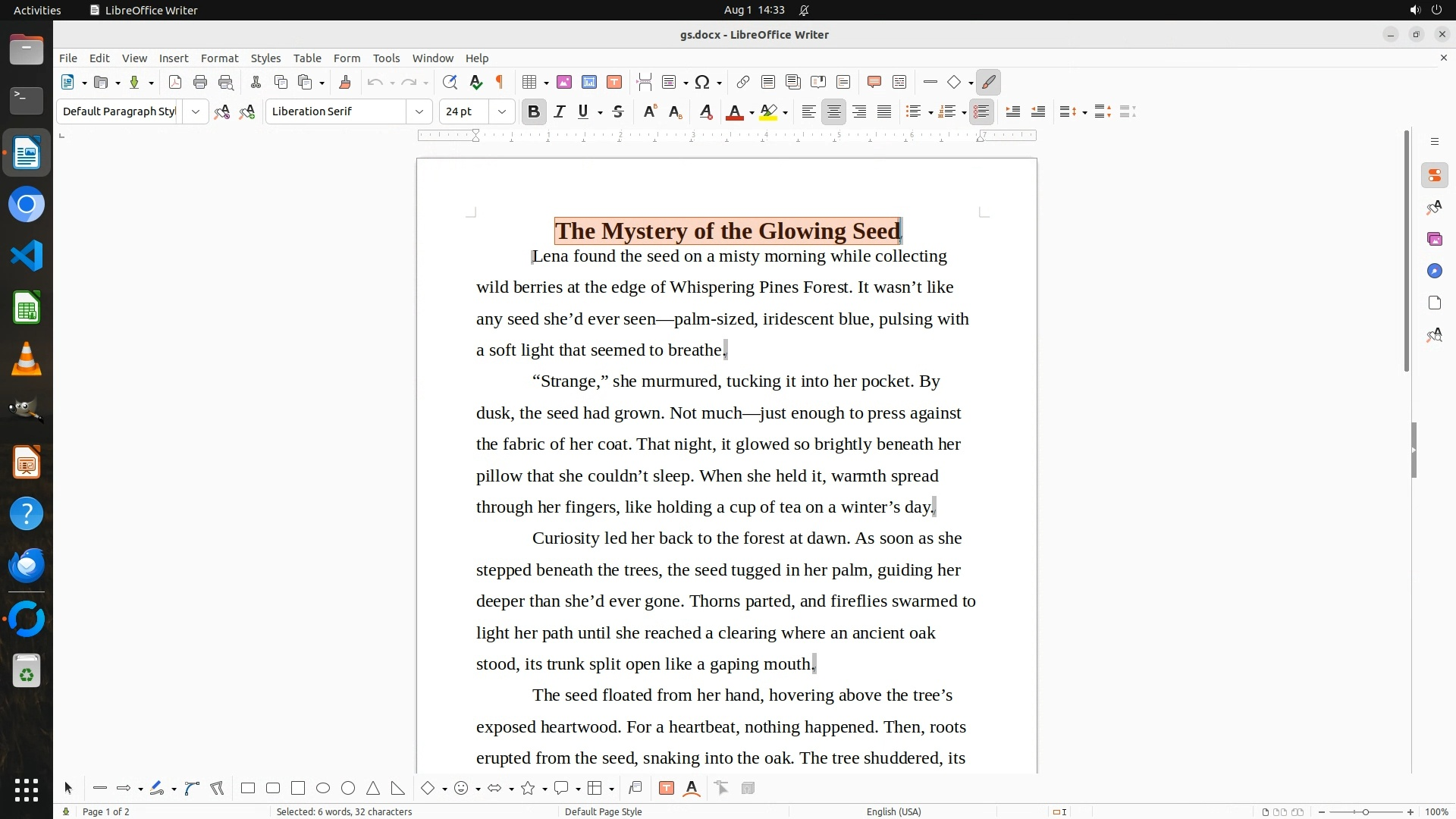Screen dimensions: 1456x819
Task: Click the zoom slider in status bar
Action: click(1365, 812)
